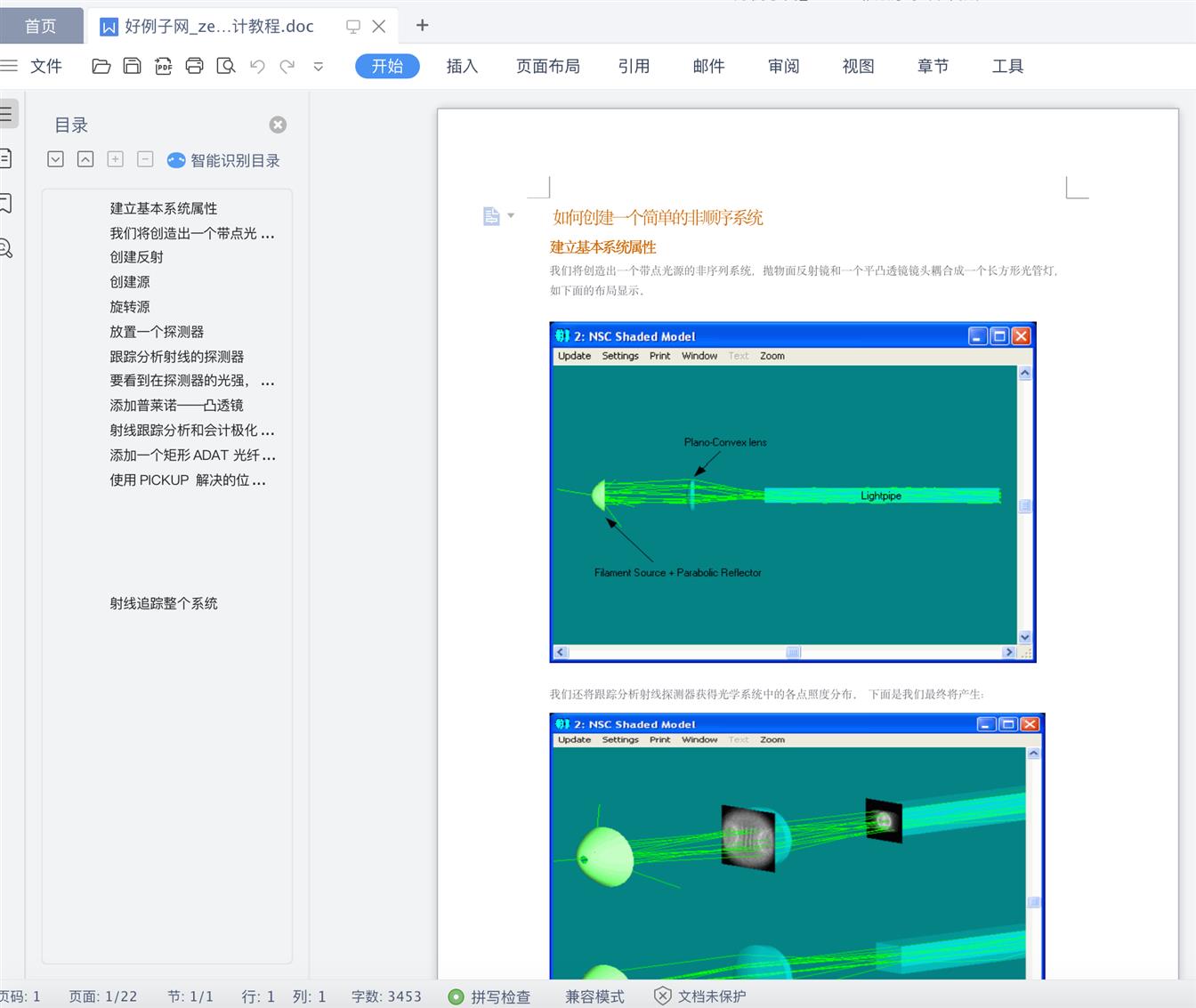Toggle 拼写检查 in the status bar
The height and width of the screenshot is (1008, 1196).
(x=489, y=996)
